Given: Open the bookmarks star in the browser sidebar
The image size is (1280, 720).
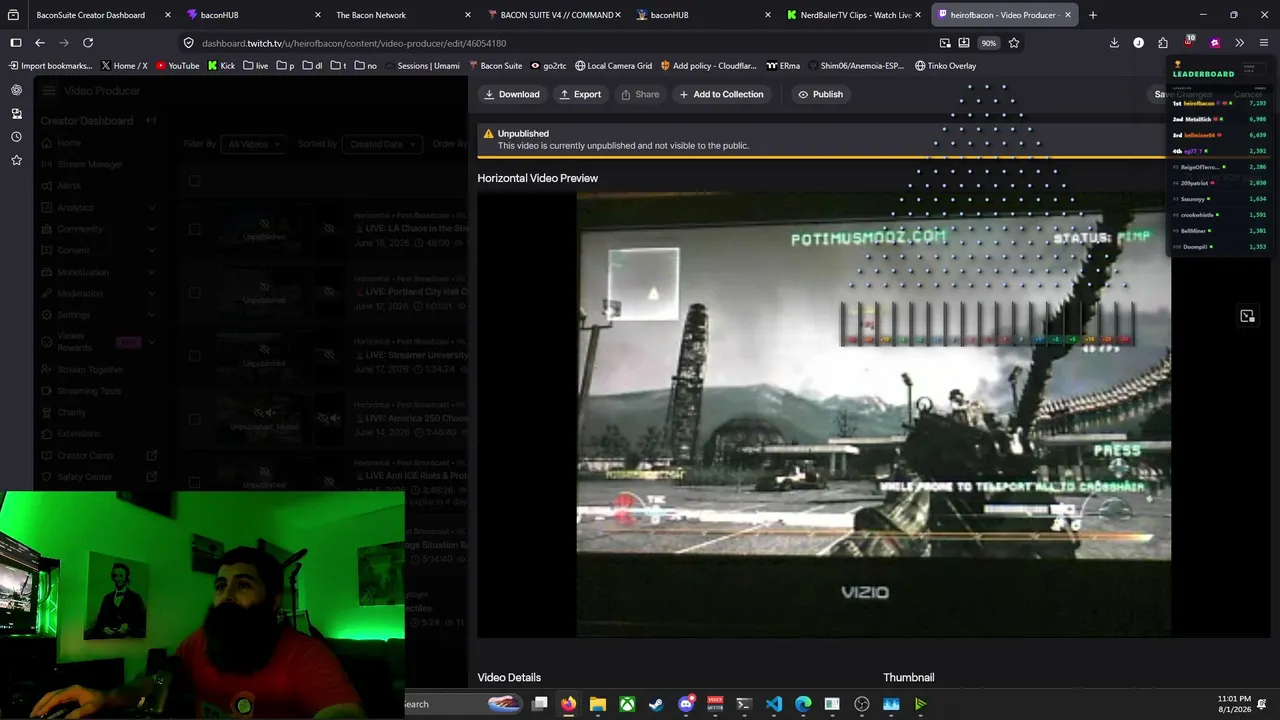Looking at the screenshot, I should (16, 160).
